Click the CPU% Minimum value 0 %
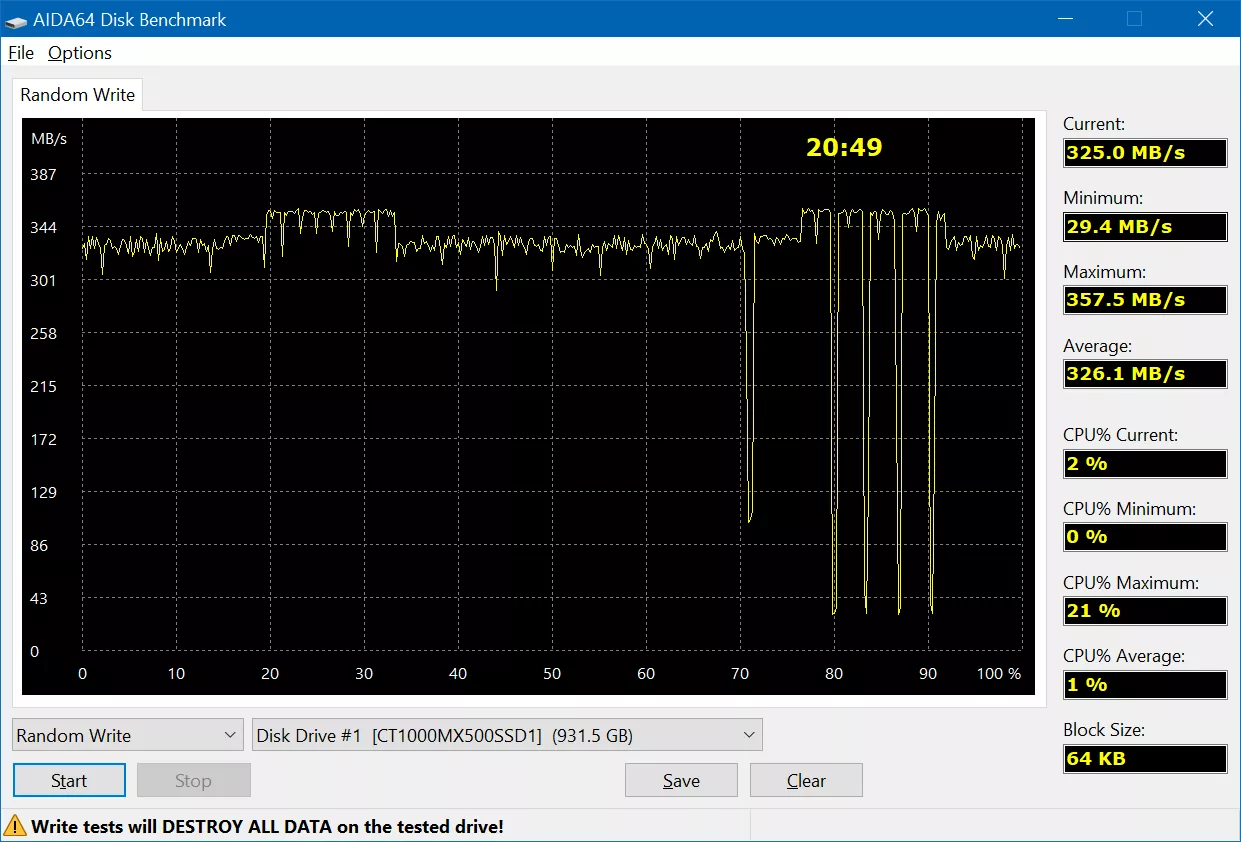 1145,537
